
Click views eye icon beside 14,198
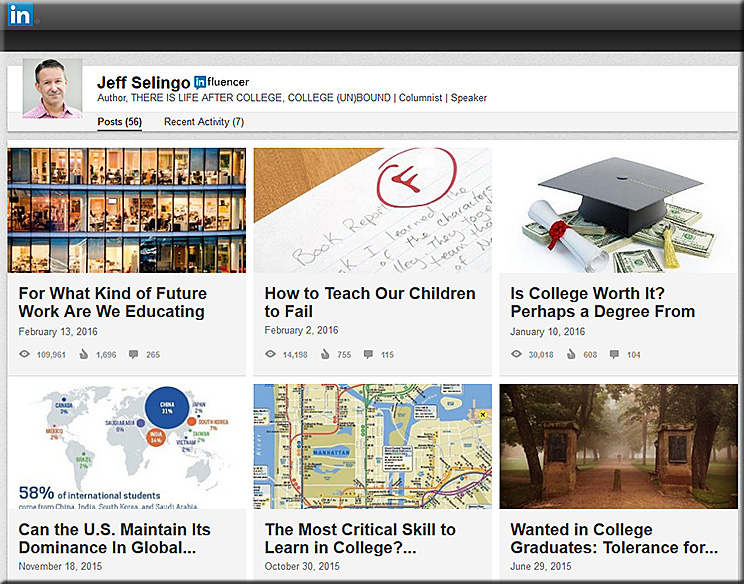click(270, 354)
